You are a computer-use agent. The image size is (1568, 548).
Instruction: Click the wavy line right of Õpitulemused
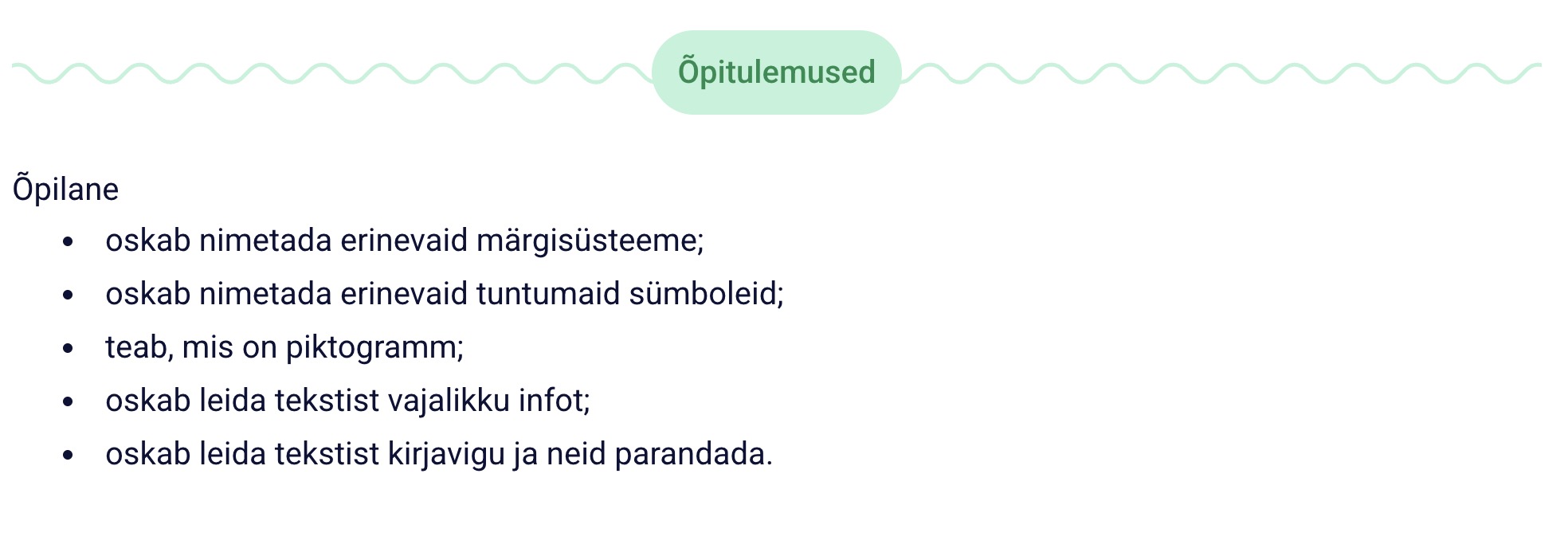pos(1221,73)
